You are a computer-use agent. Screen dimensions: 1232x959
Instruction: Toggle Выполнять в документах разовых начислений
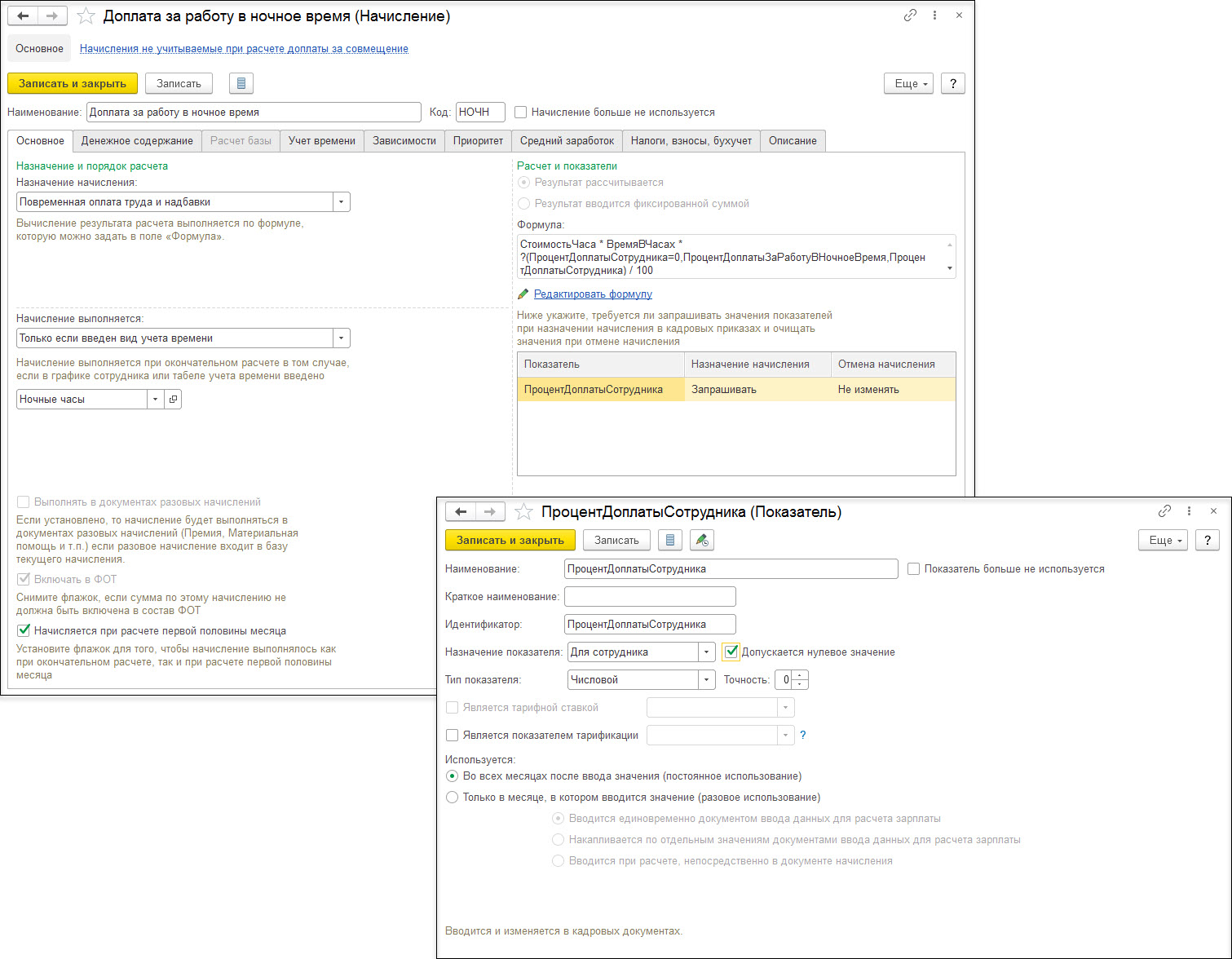pos(24,502)
